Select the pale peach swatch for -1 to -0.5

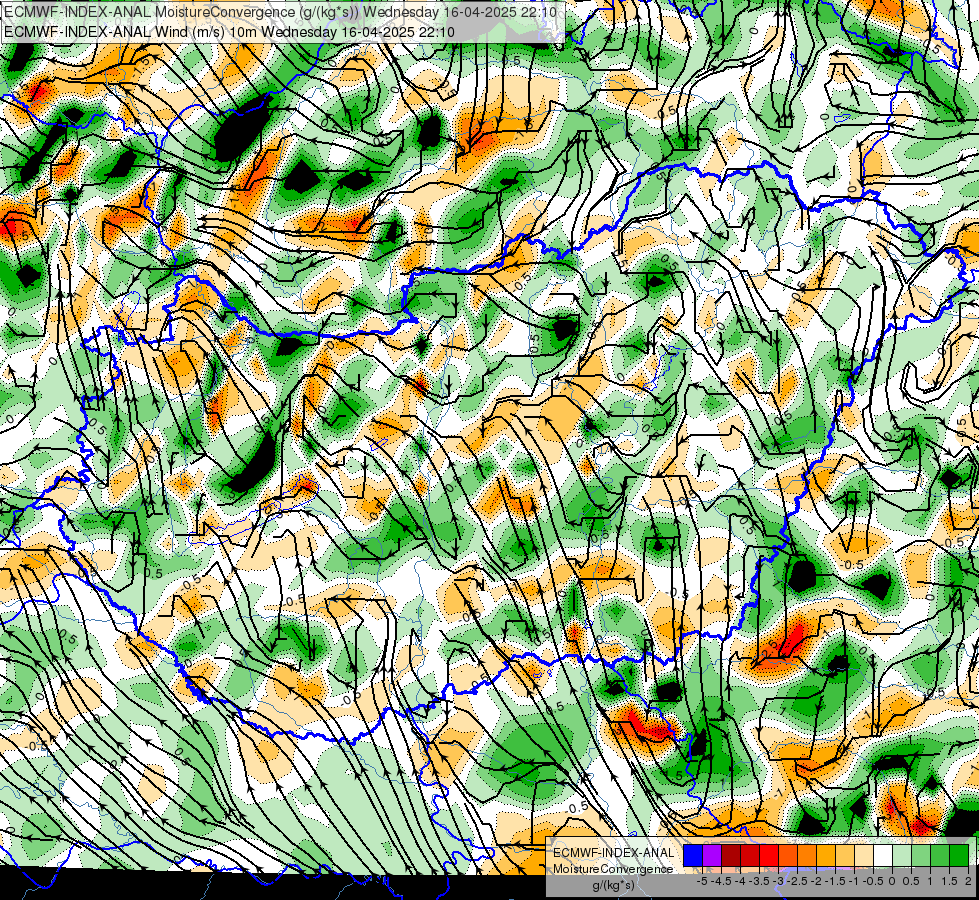[x=864, y=856]
